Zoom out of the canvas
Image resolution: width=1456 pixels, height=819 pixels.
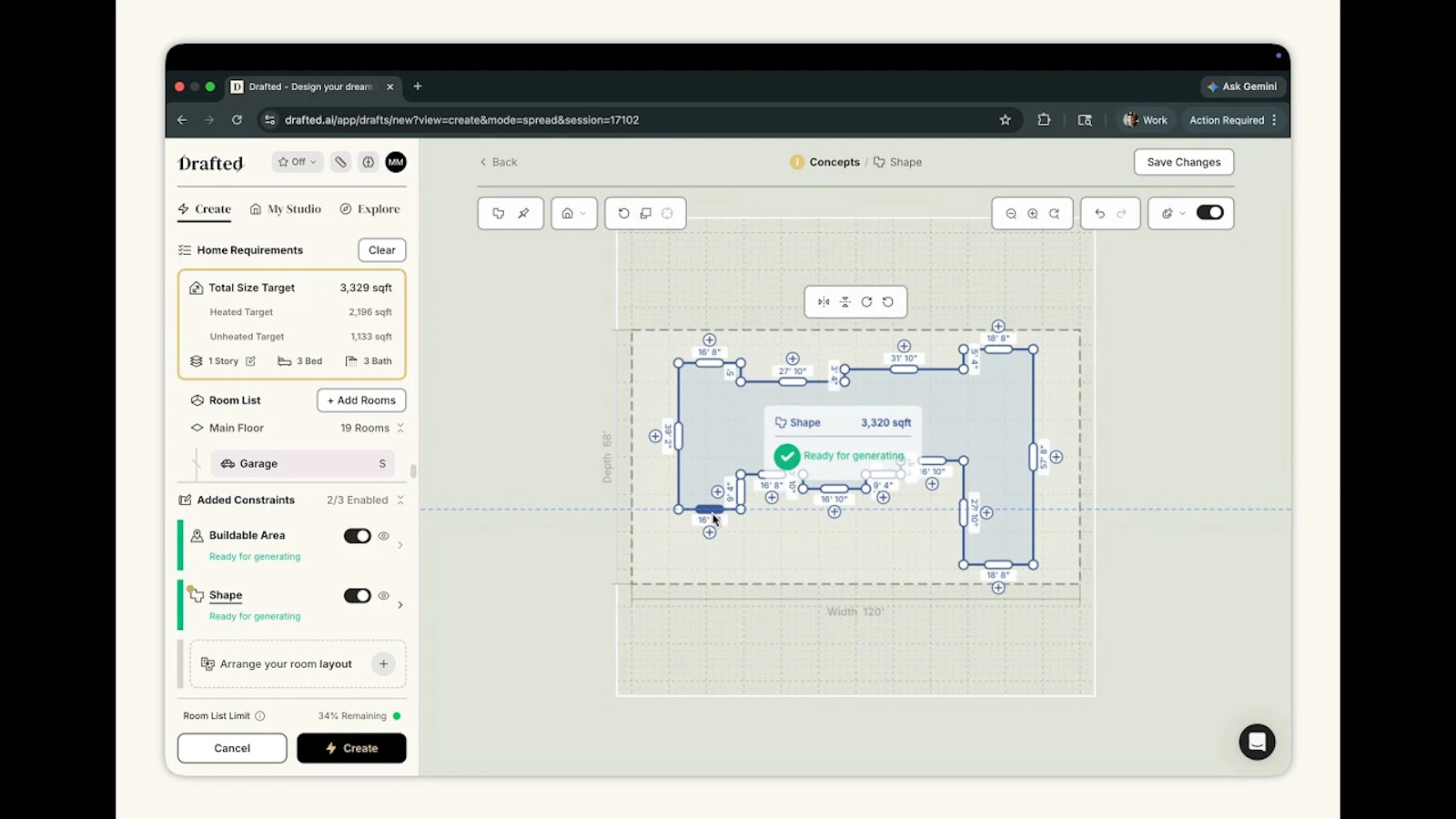[x=1011, y=213]
